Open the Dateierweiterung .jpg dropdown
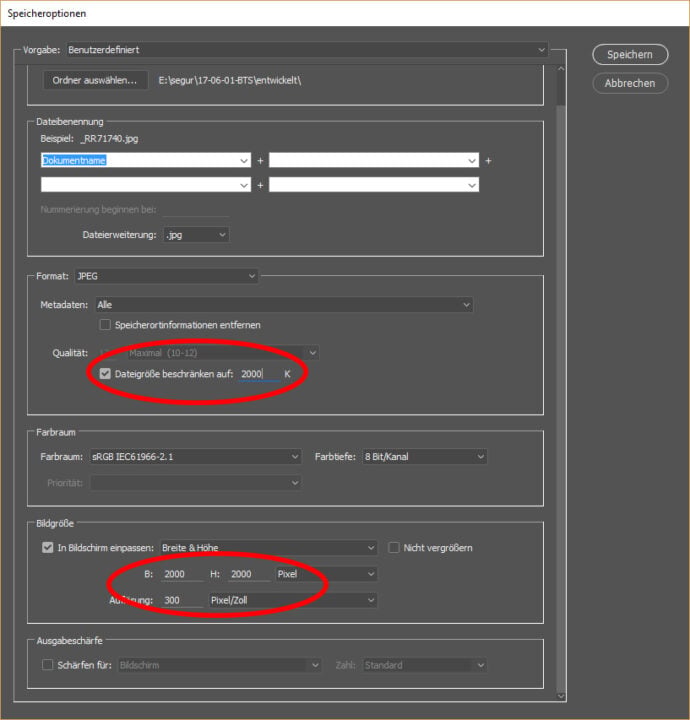 pos(196,235)
